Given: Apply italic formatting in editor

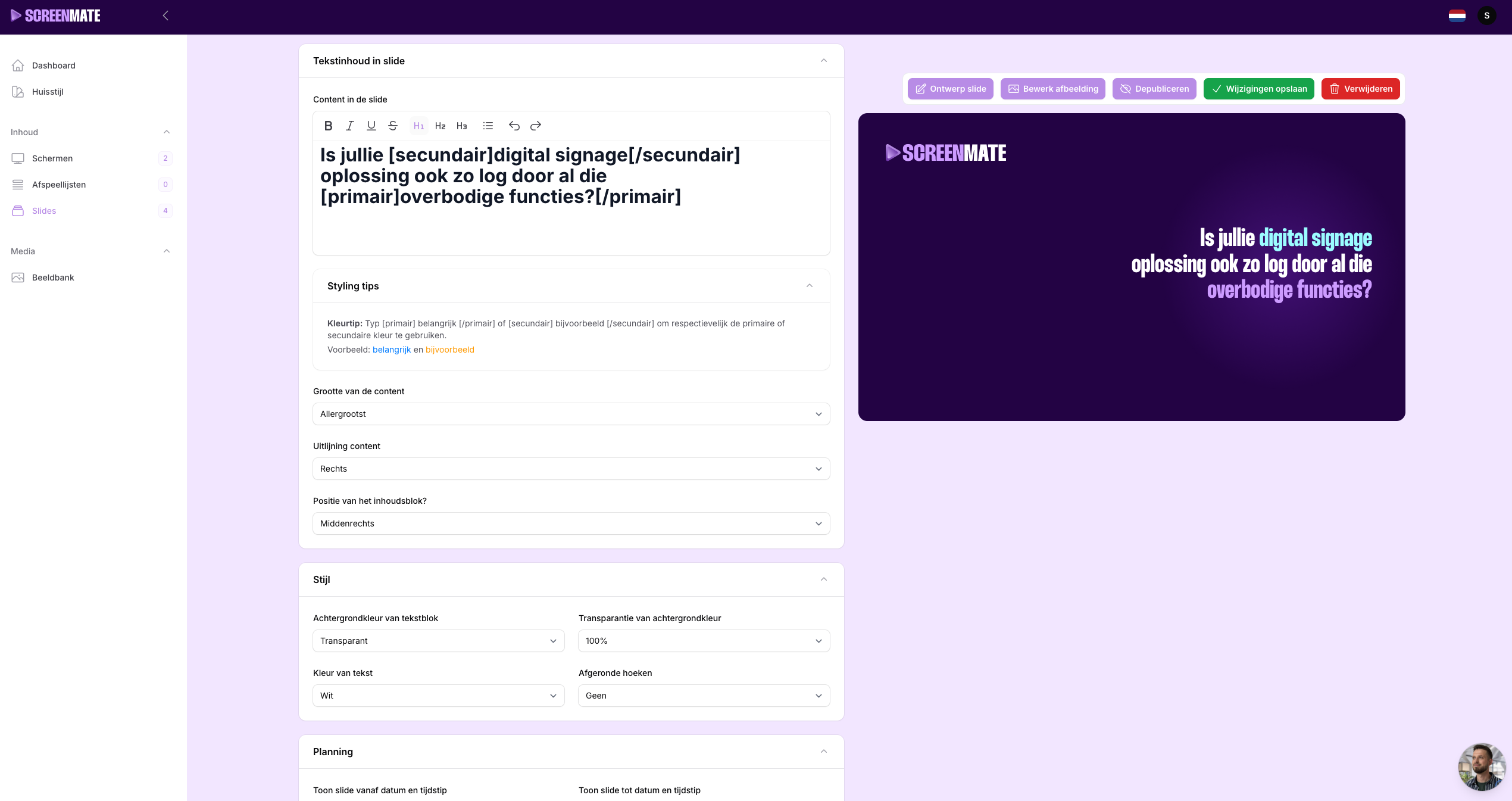Looking at the screenshot, I should (x=350, y=126).
